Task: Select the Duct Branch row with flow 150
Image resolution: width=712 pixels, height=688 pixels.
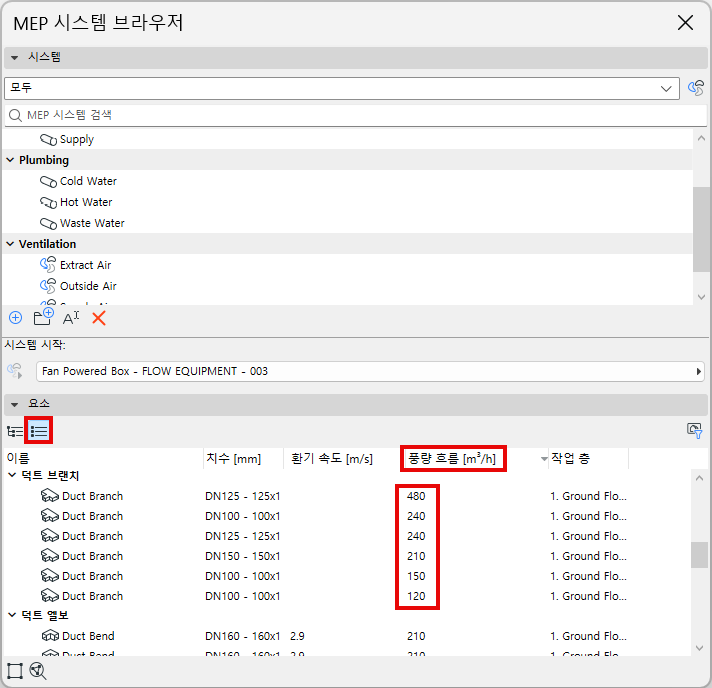Action: tap(347, 575)
